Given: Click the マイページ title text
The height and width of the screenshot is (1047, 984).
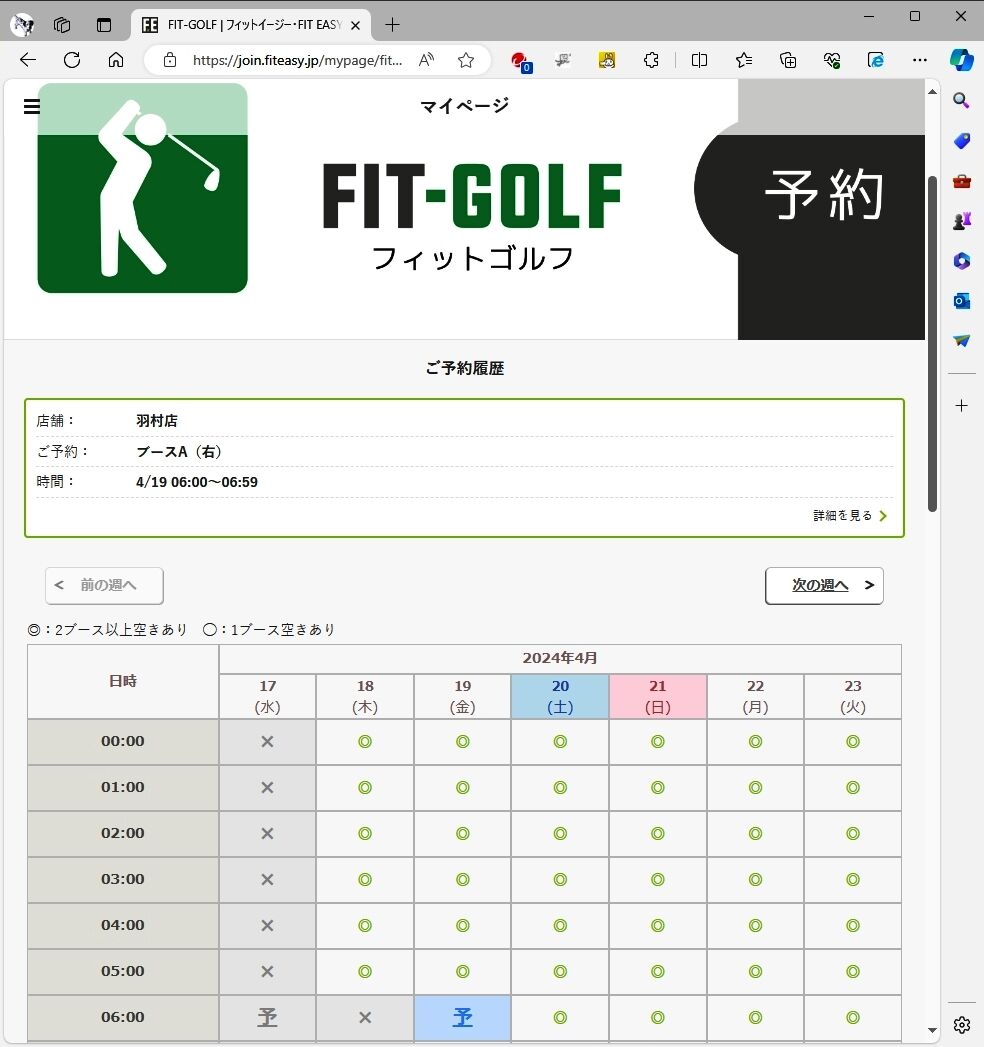Looking at the screenshot, I should (465, 106).
